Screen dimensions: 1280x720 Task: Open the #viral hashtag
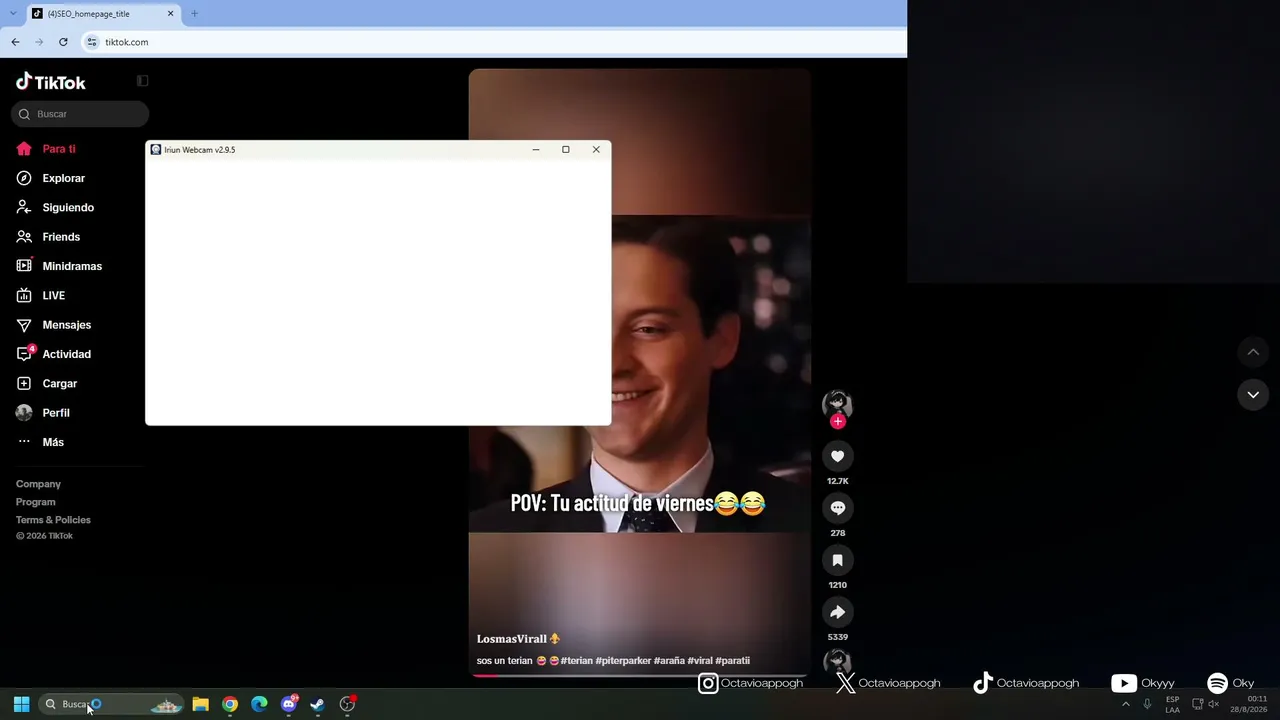[x=699, y=661]
